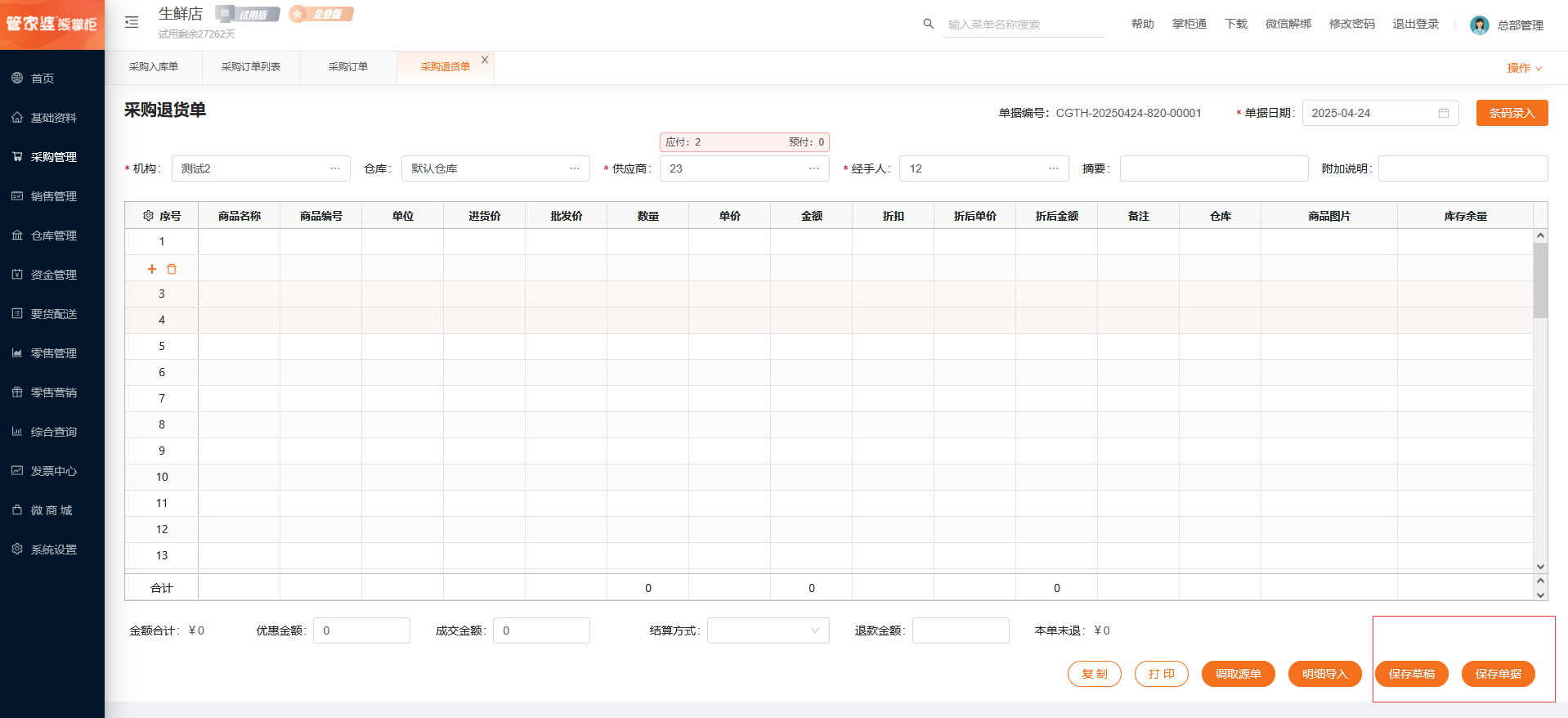The height and width of the screenshot is (718, 1568).
Task: Click the search magnifier icon
Action: click(x=928, y=24)
